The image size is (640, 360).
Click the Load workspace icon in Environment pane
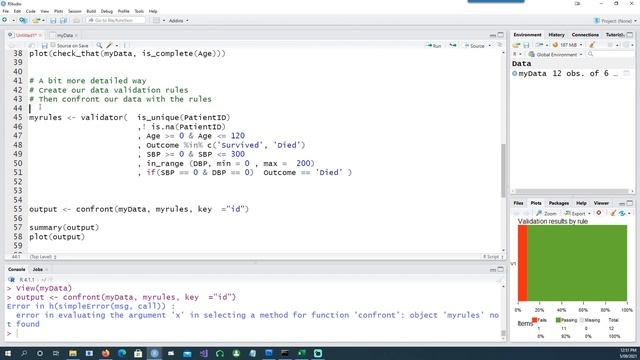[516, 45]
